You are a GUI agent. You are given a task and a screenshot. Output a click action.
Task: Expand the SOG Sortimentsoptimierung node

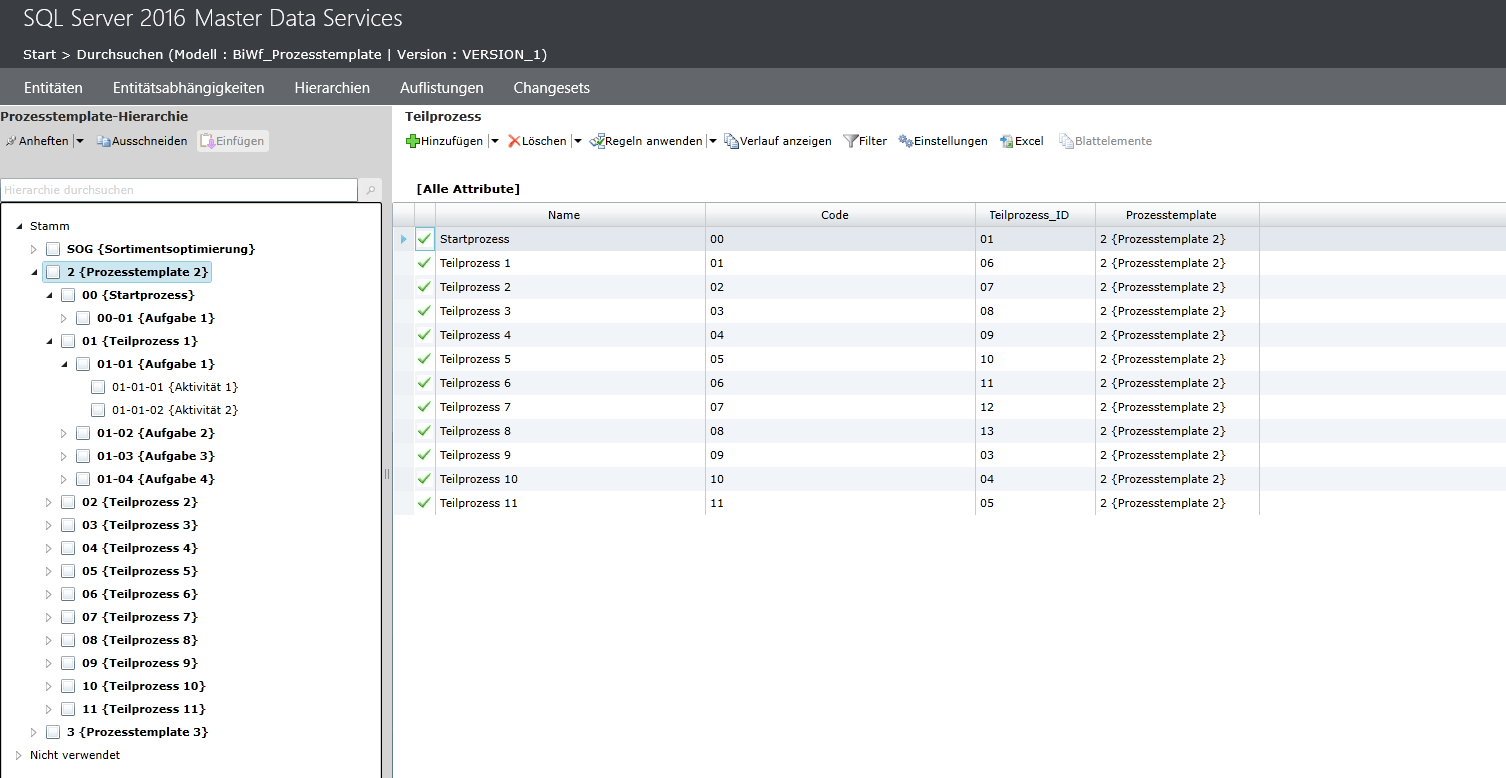34,249
